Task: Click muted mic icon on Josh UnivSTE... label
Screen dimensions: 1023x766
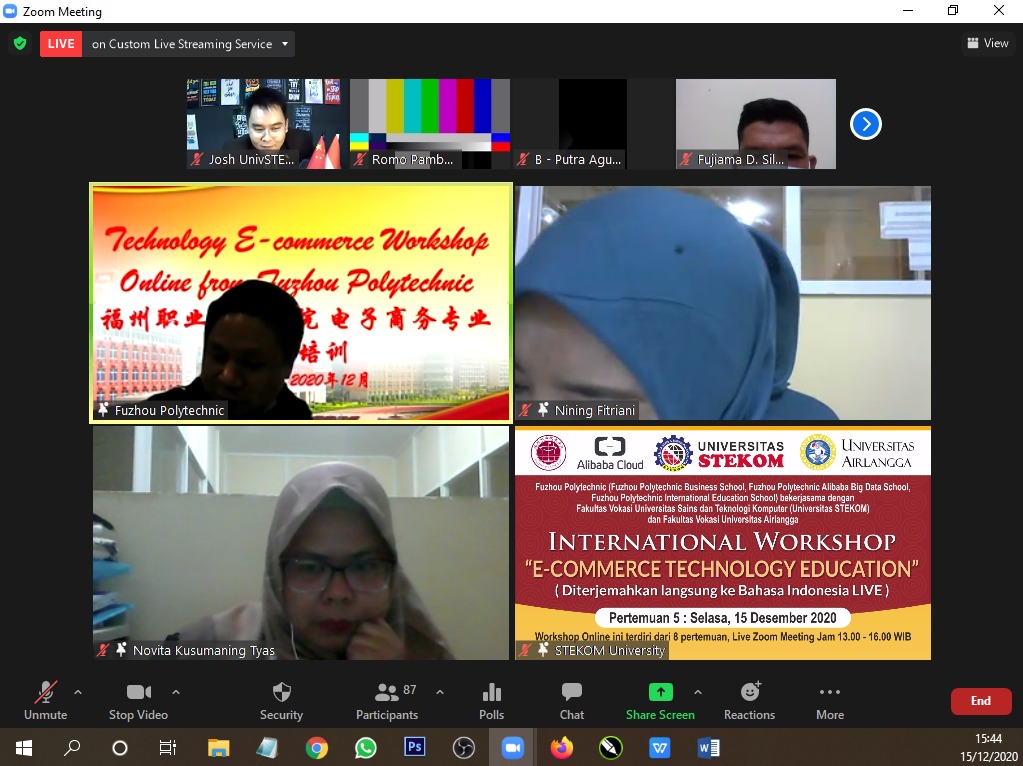Action: pos(196,159)
